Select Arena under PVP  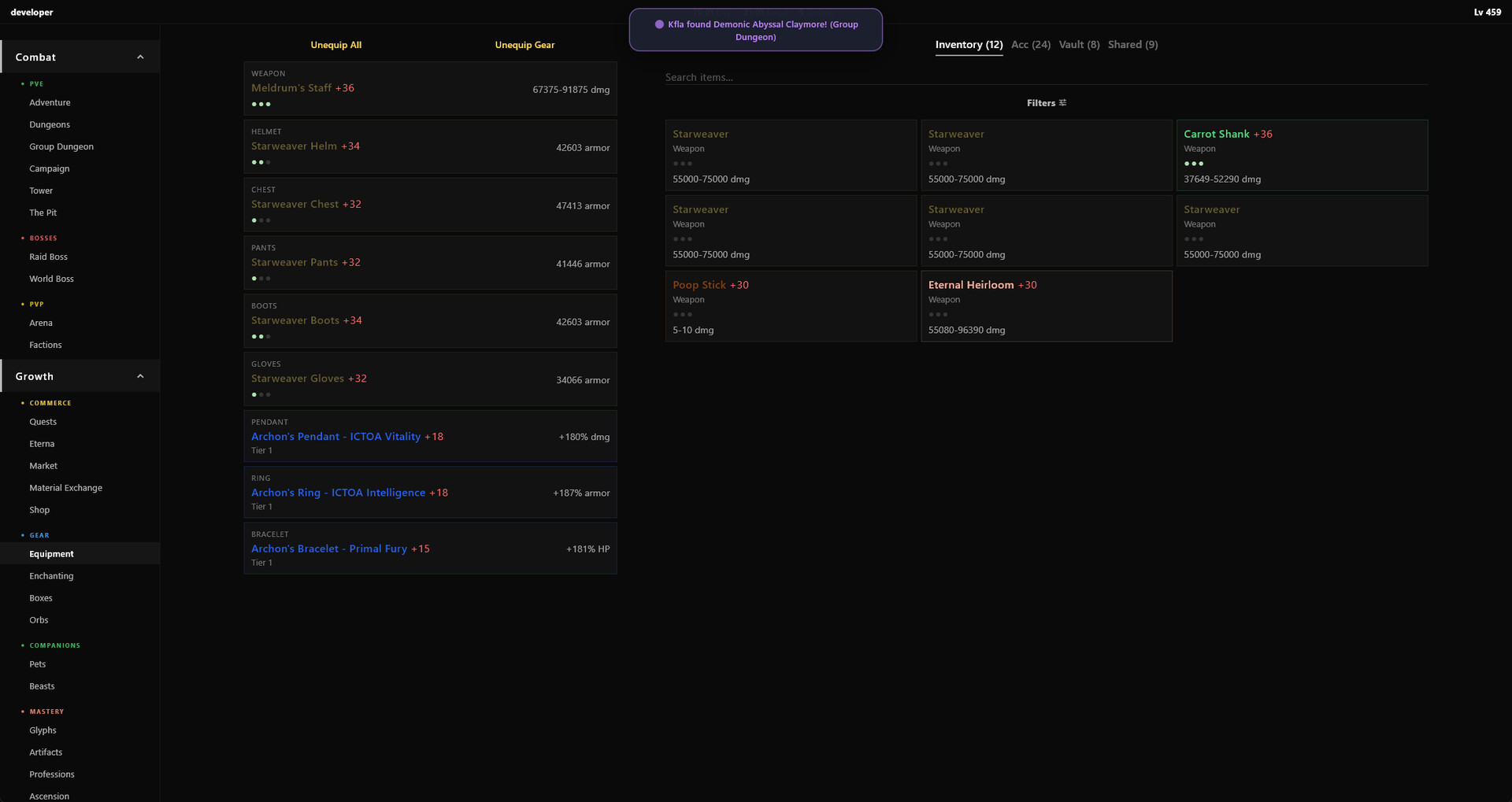(x=41, y=323)
